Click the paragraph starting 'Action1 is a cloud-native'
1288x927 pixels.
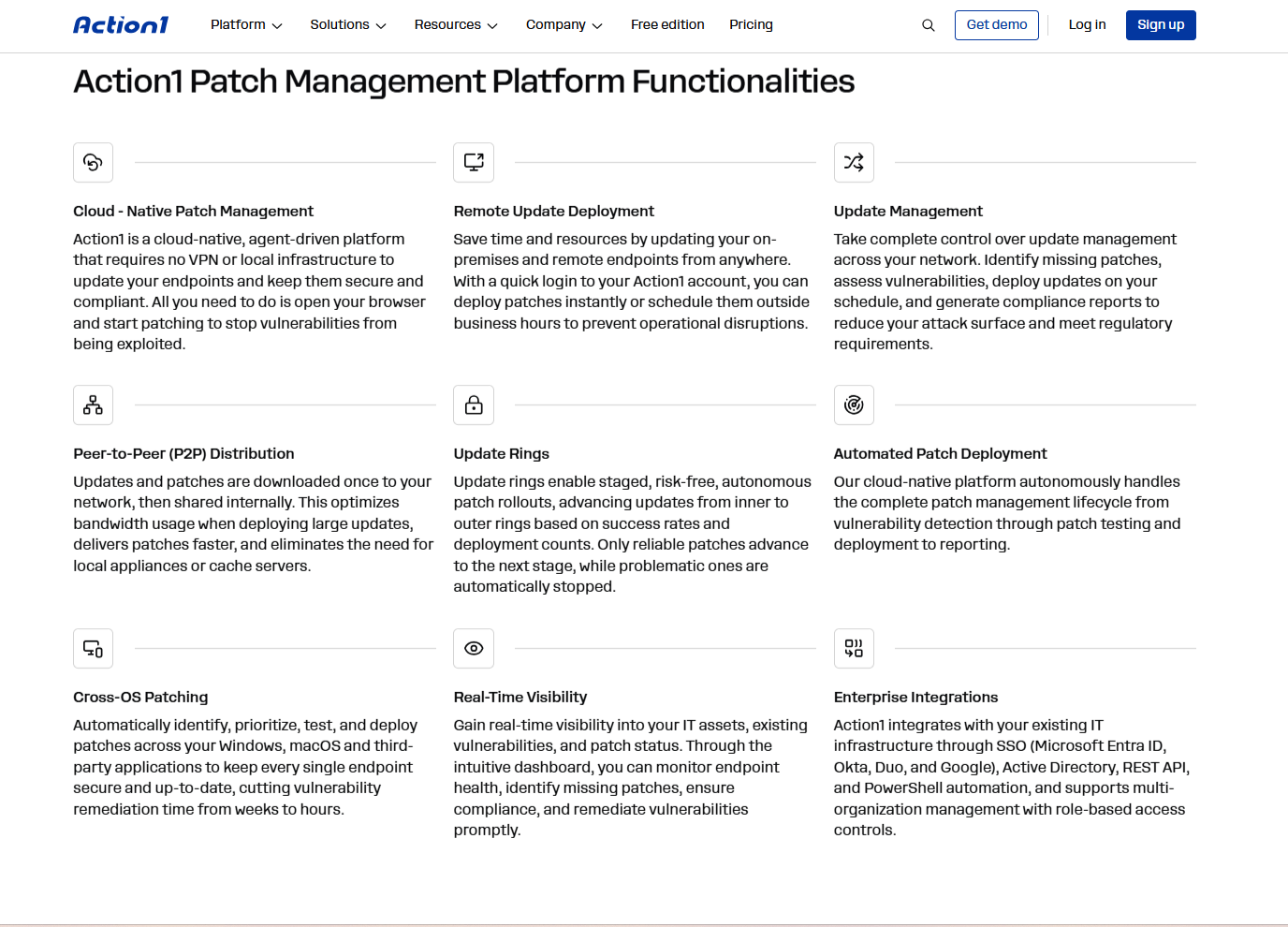tap(250, 292)
